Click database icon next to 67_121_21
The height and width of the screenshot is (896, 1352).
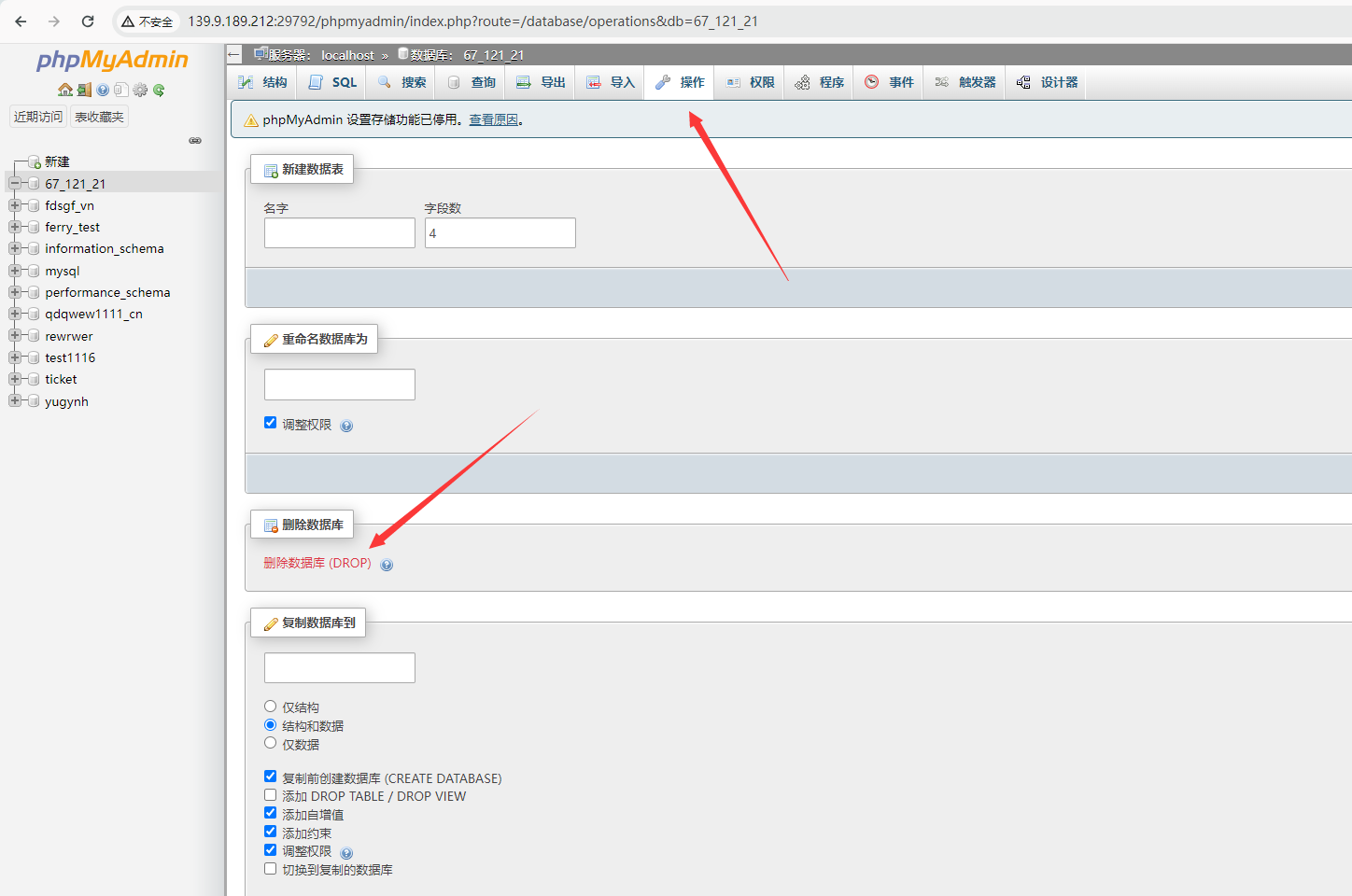(34, 184)
